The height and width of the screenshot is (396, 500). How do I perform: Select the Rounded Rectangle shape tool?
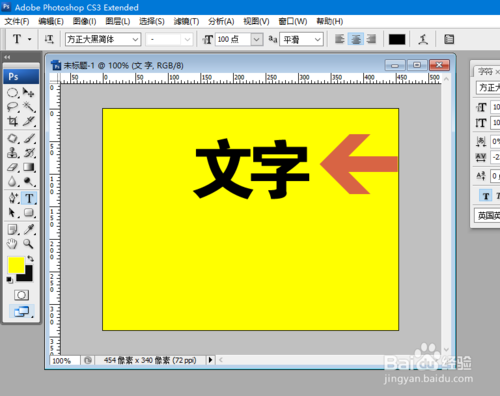point(29,212)
